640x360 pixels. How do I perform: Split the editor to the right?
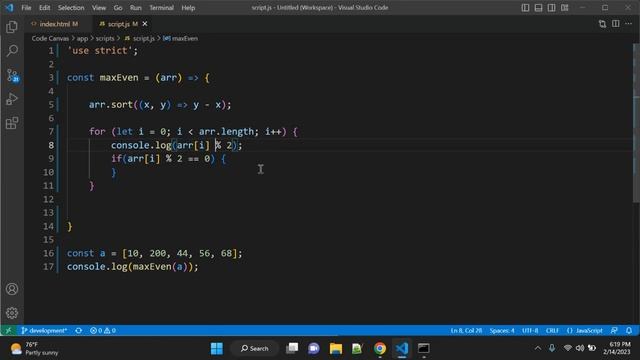pos(616,24)
